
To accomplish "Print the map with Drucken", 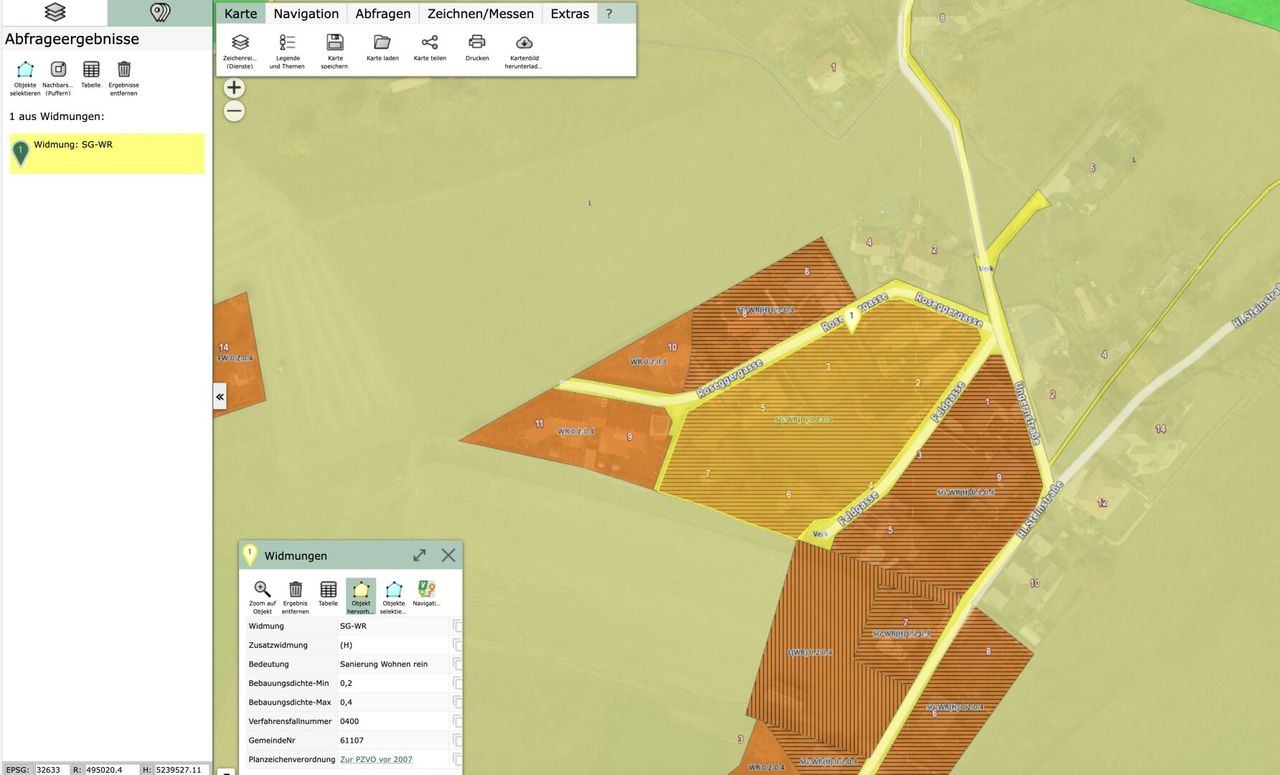I will tap(477, 43).
